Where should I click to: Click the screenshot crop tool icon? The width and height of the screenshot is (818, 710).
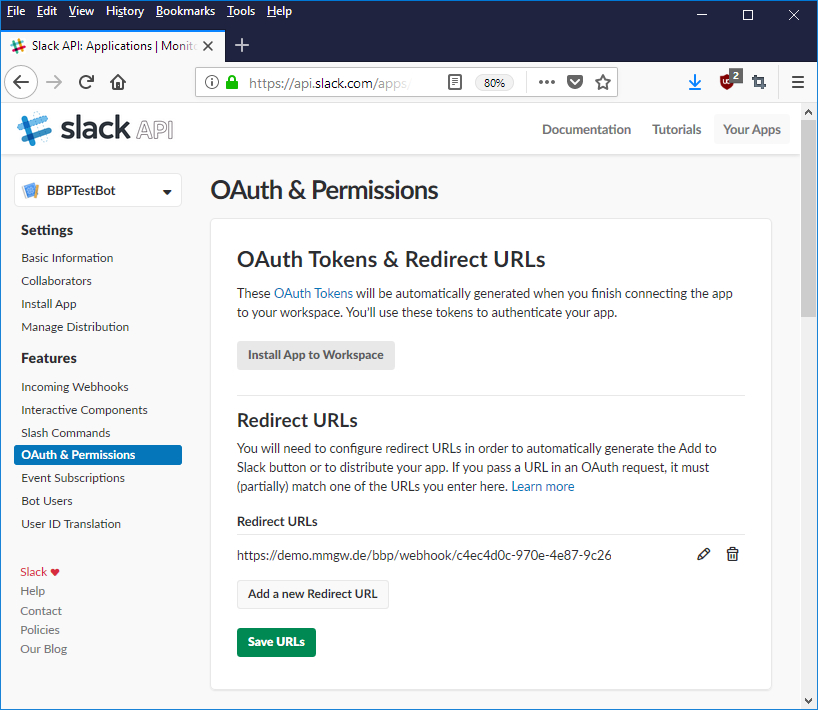(x=759, y=82)
